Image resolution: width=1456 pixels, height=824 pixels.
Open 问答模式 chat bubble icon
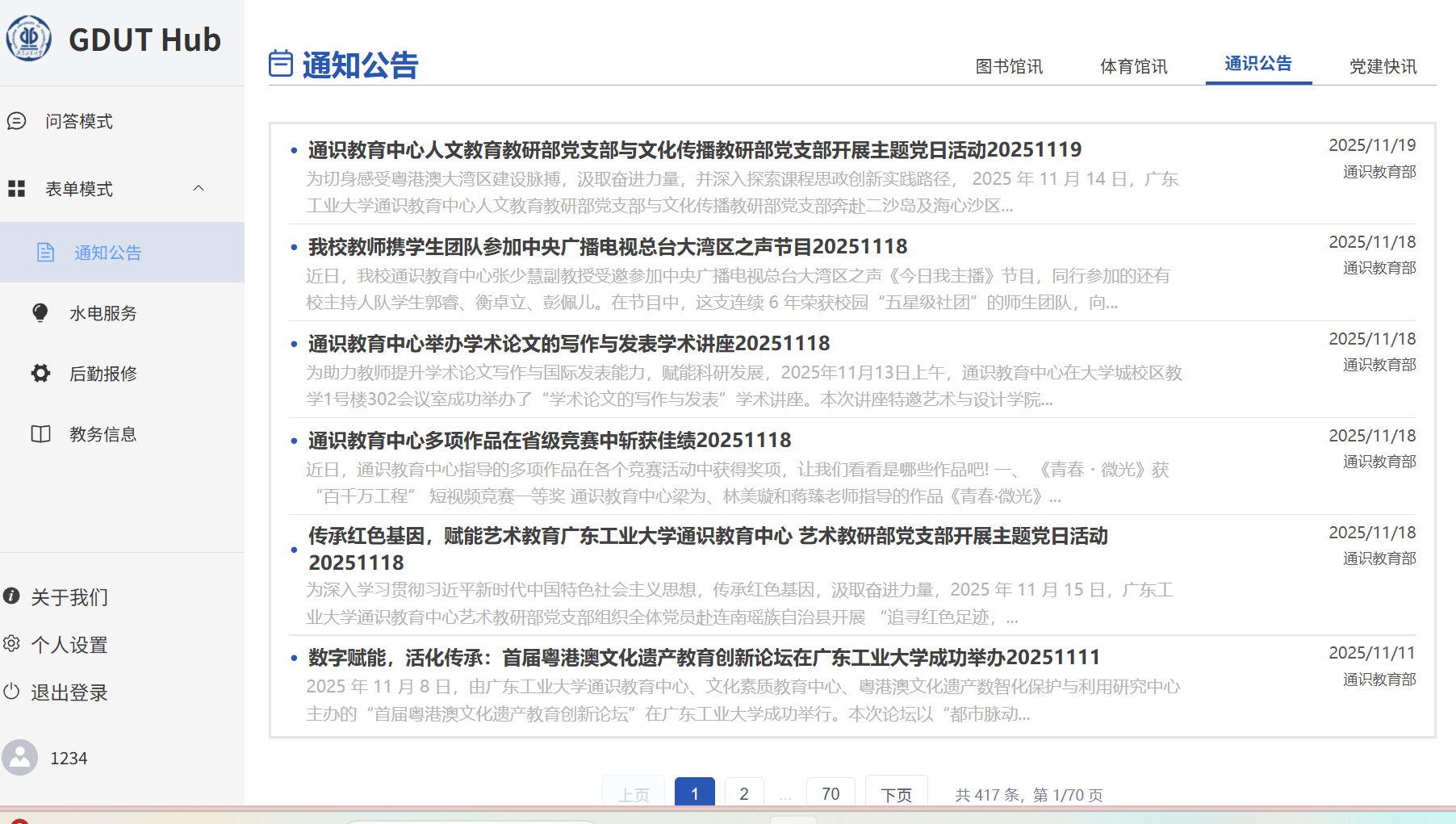click(16, 121)
